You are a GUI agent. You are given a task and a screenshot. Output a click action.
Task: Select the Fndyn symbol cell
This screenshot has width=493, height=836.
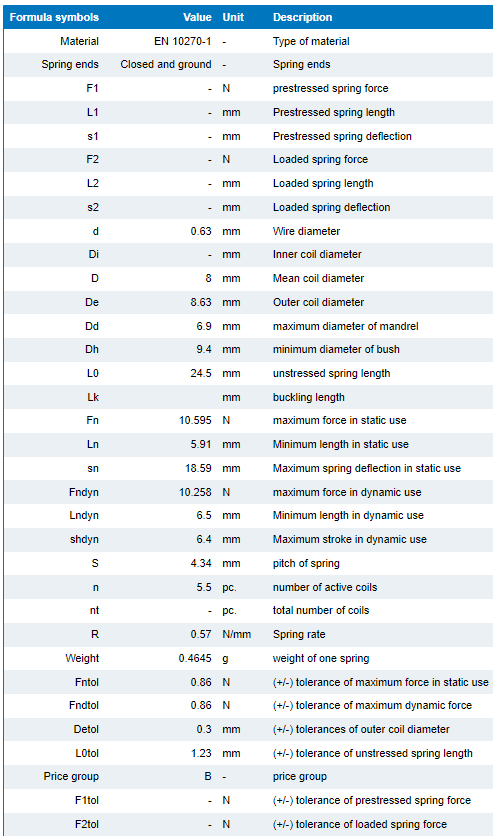pyautogui.click(x=84, y=492)
